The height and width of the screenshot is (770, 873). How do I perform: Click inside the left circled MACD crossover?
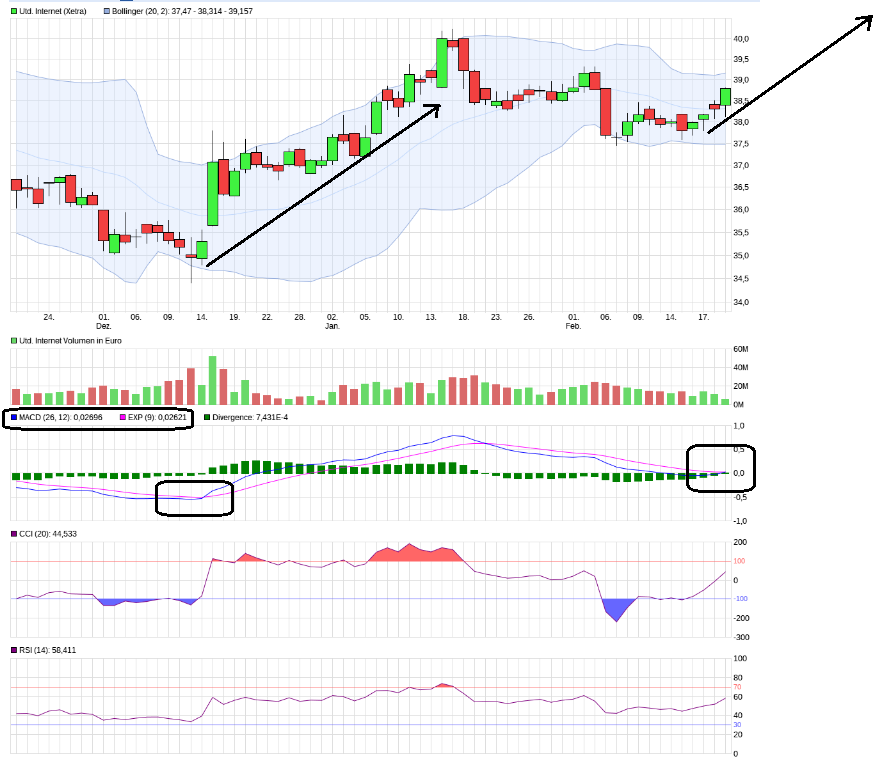[194, 497]
